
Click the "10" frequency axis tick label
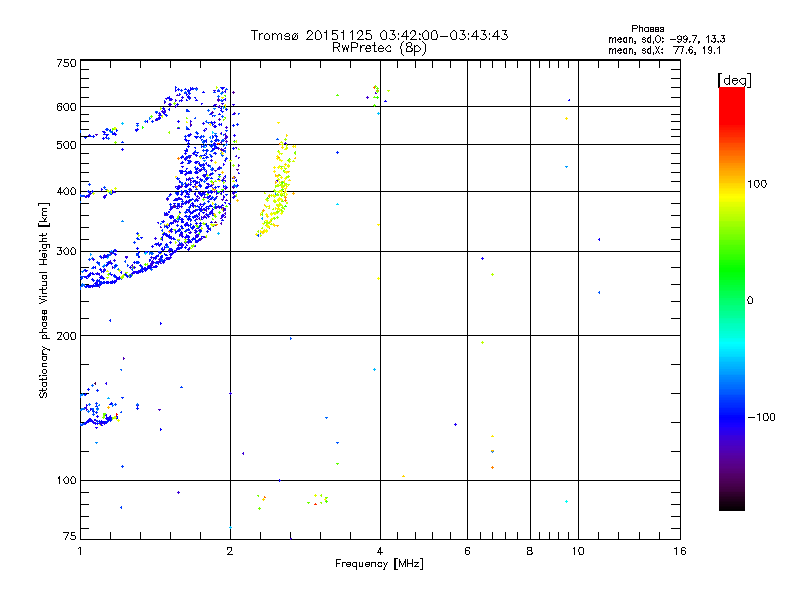click(578, 551)
